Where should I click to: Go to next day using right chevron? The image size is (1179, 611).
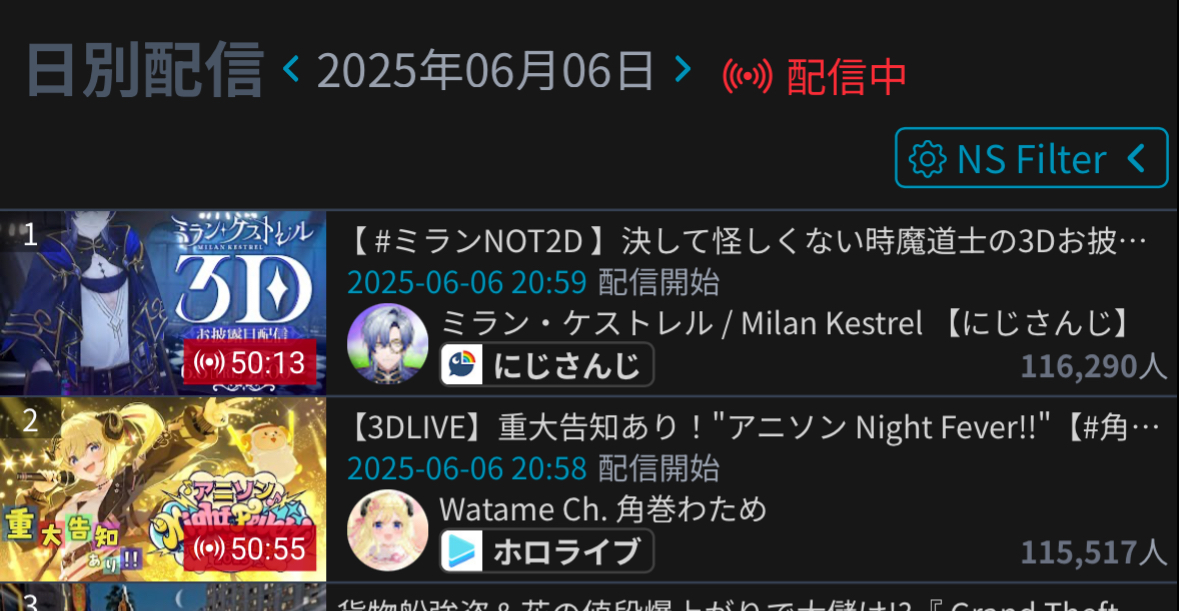coord(683,69)
